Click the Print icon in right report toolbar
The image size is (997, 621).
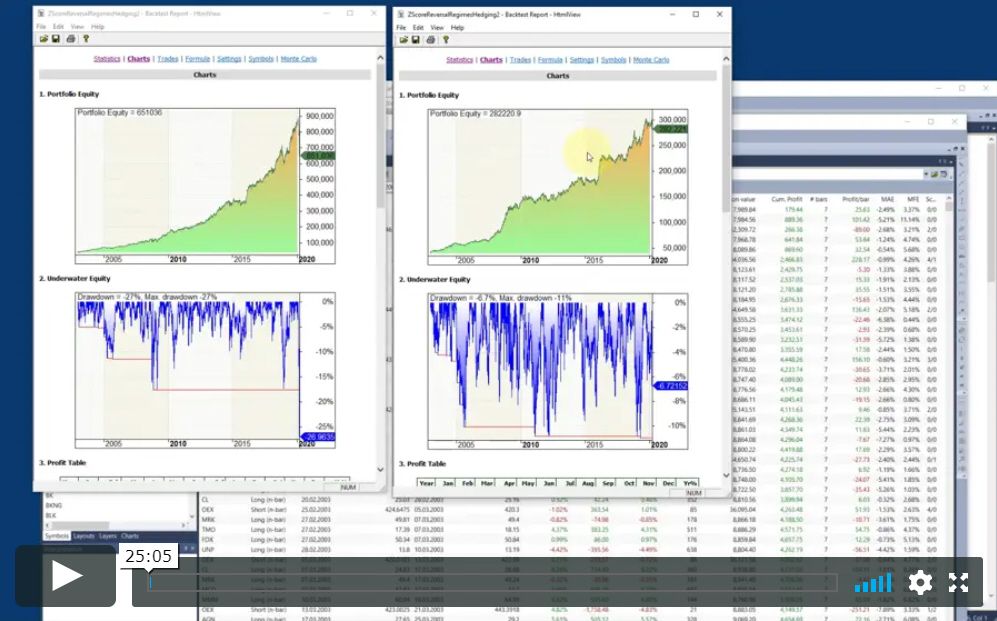click(x=430, y=39)
